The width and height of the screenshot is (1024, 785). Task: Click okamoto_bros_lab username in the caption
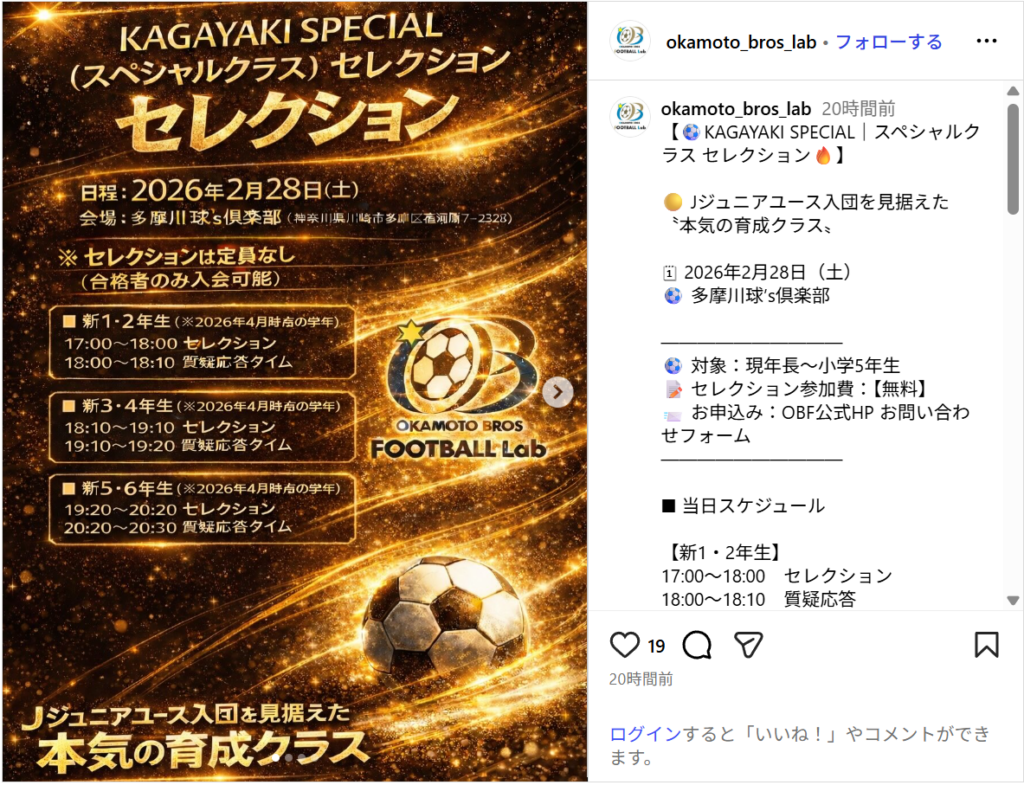736,108
